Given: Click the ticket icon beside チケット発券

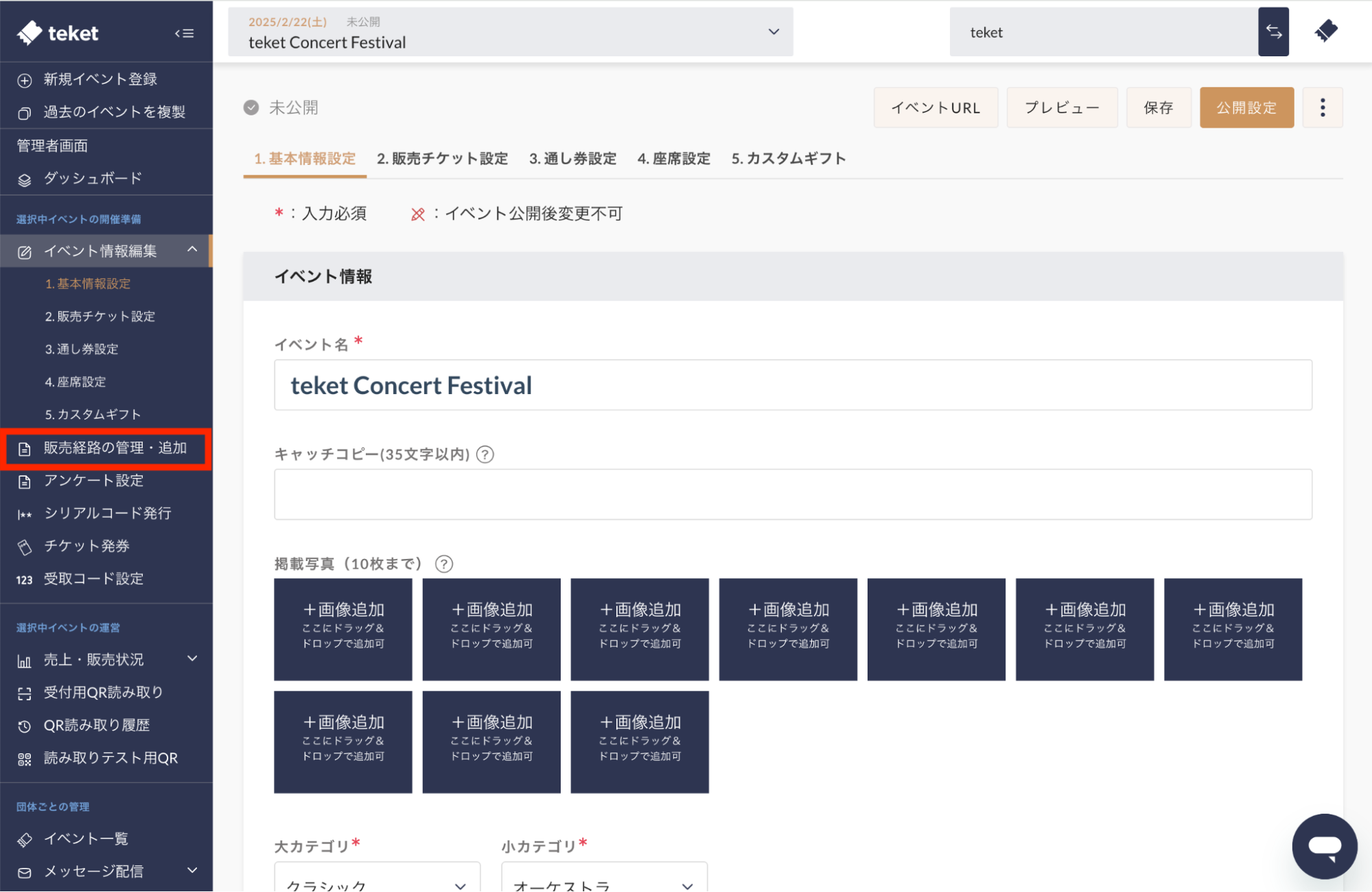Looking at the screenshot, I should tap(25, 547).
